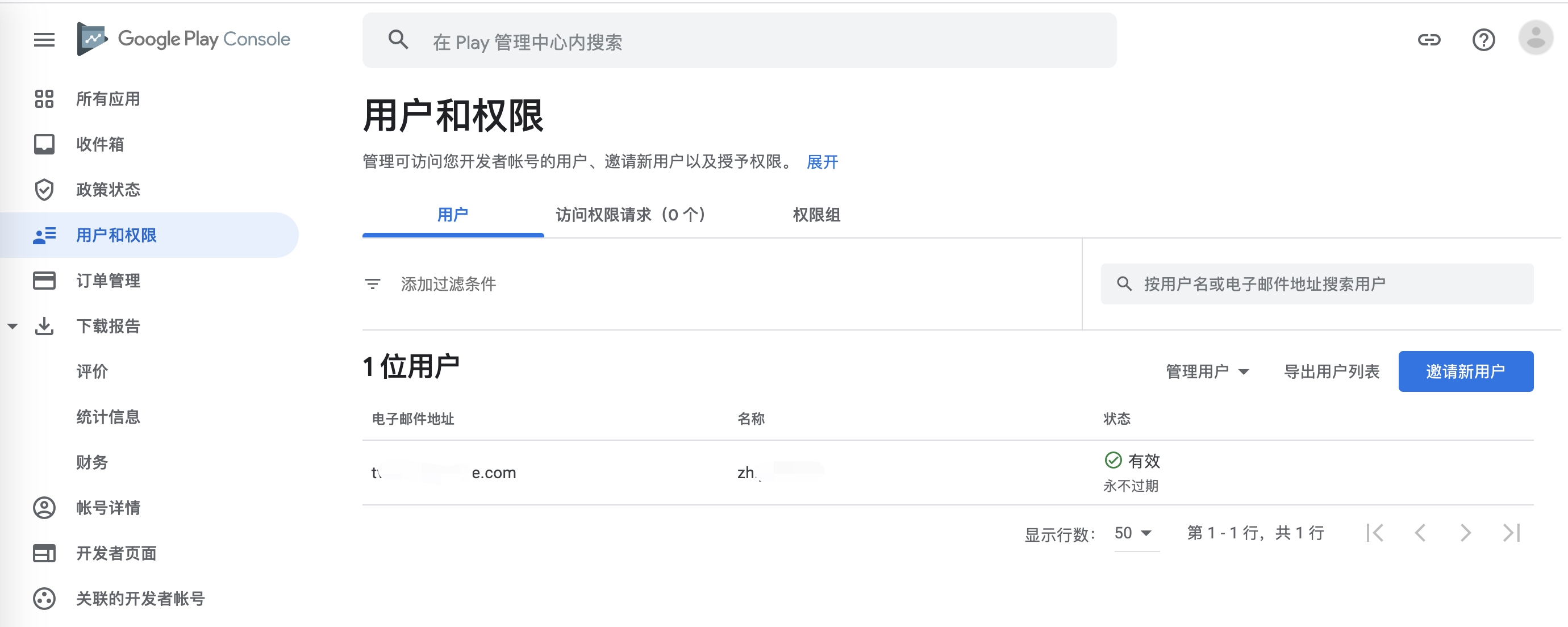Open 下载报告 via the download icon

(x=44, y=327)
